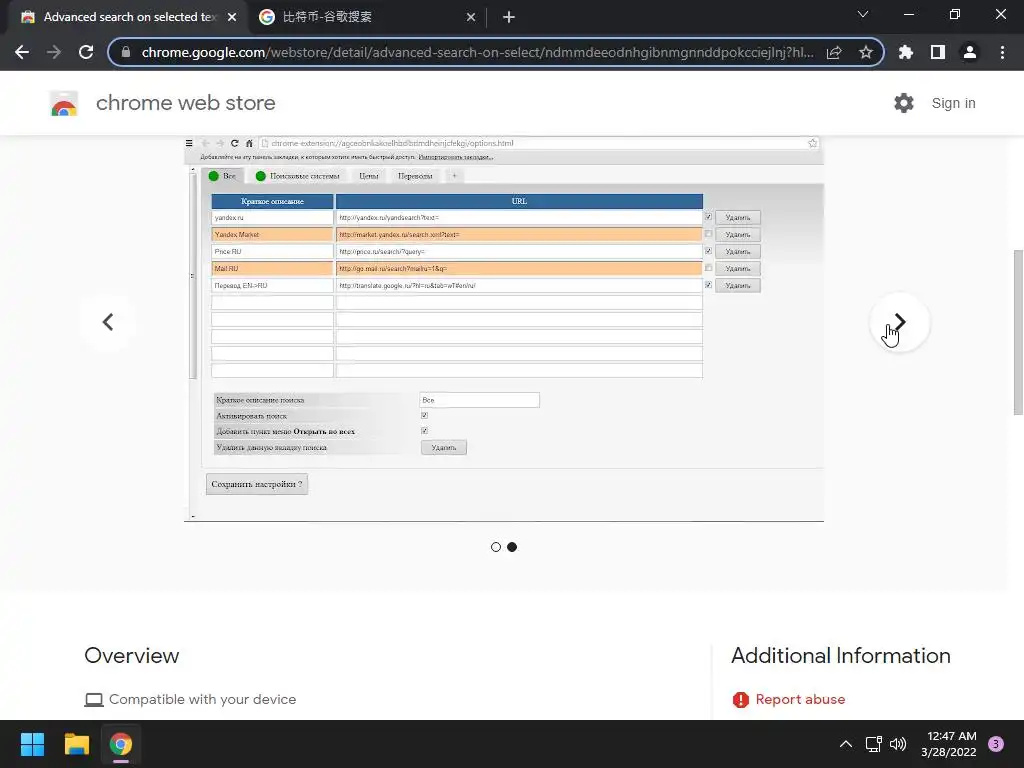Open Chrome's three-dot menu
1024x768 pixels.
point(1002,52)
